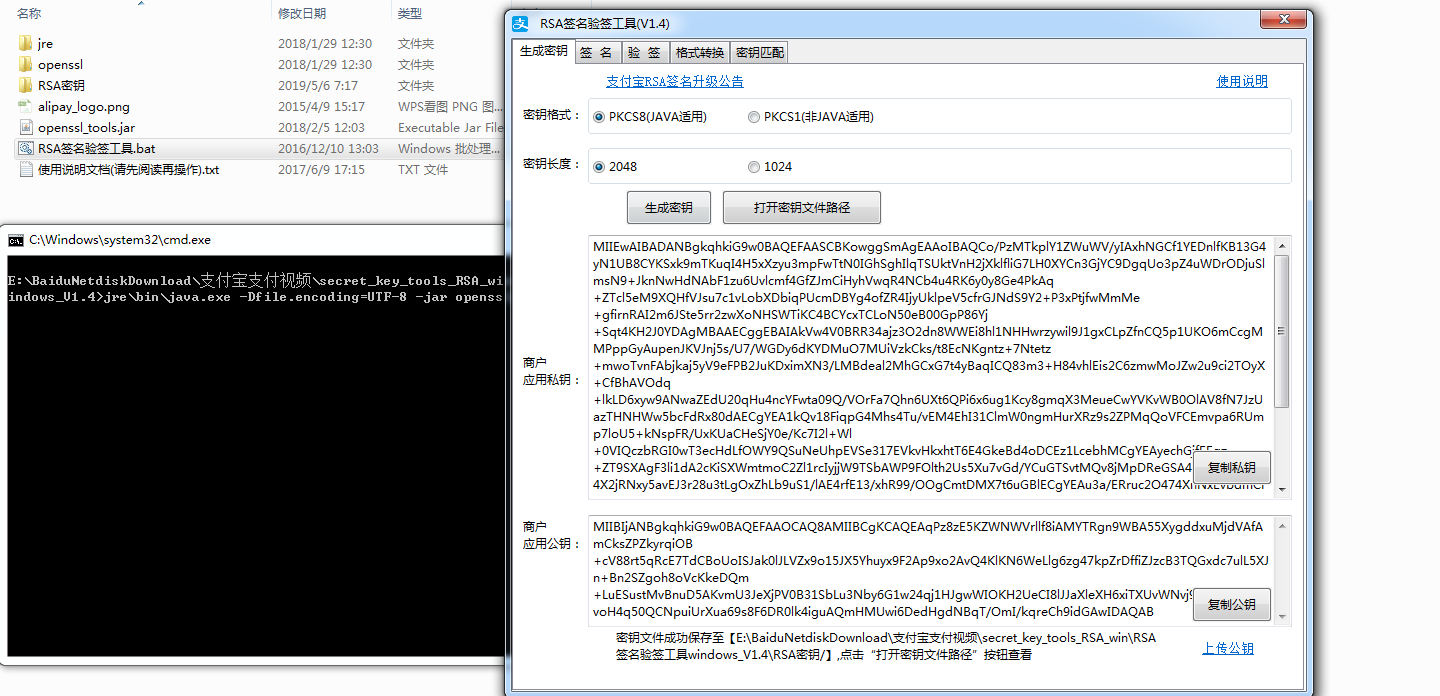Click the 'WPS看图 PNG' type cell
The image size is (1440, 696).
(x=450, y=107)
